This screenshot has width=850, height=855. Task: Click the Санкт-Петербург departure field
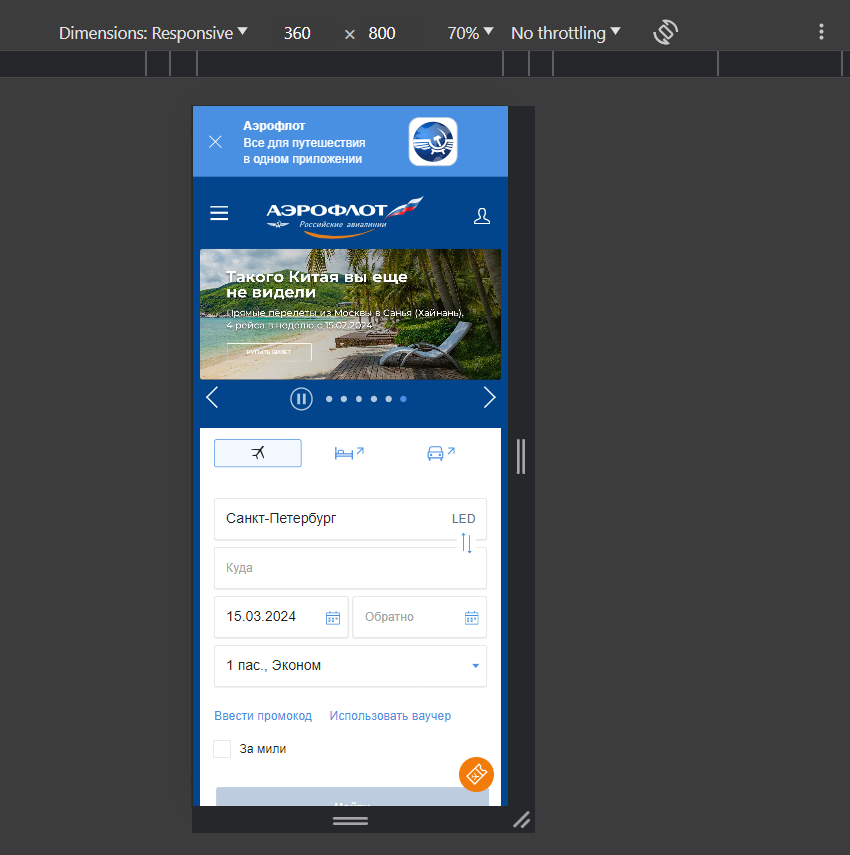coord(350,519)
